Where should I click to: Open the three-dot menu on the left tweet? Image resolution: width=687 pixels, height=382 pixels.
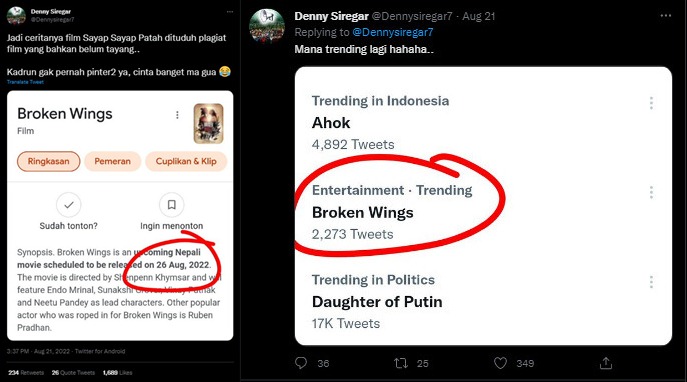pos(230,12)
